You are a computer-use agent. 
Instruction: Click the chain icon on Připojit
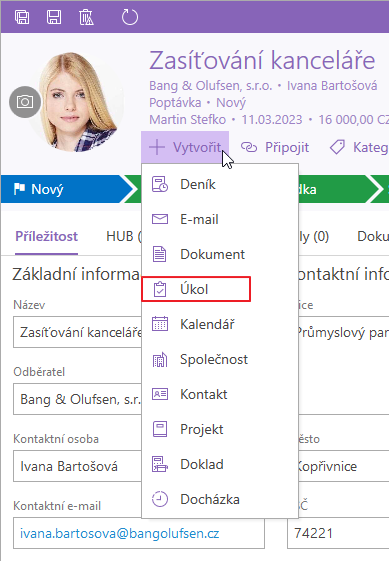[249, 147]
